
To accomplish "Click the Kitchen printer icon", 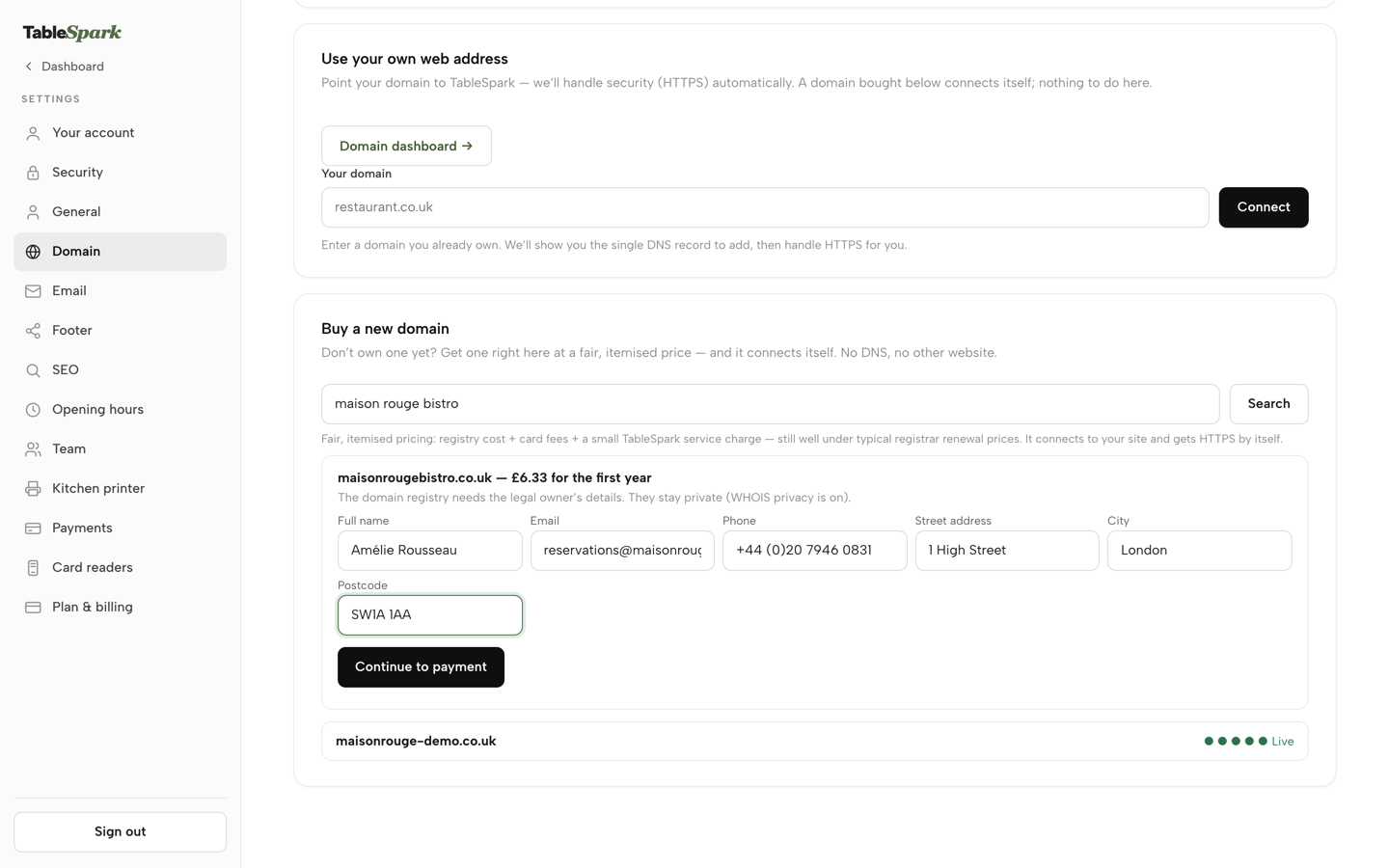I will pos(33,489).
